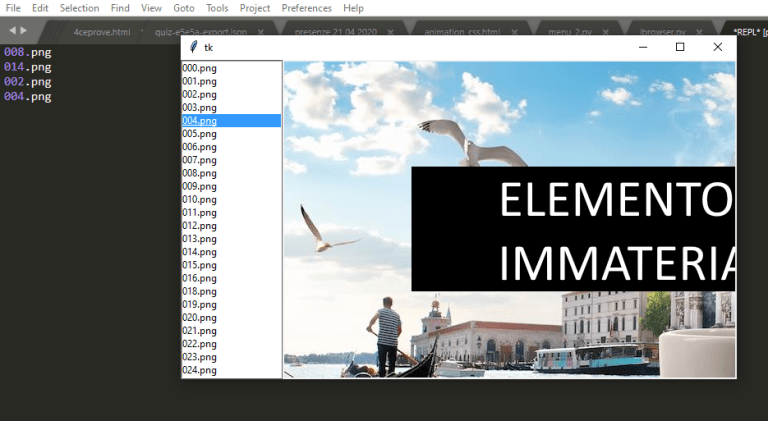This screenshot has height=421, width=768.
Task: Close the menu_2.py tab
Action: point(605,32)
